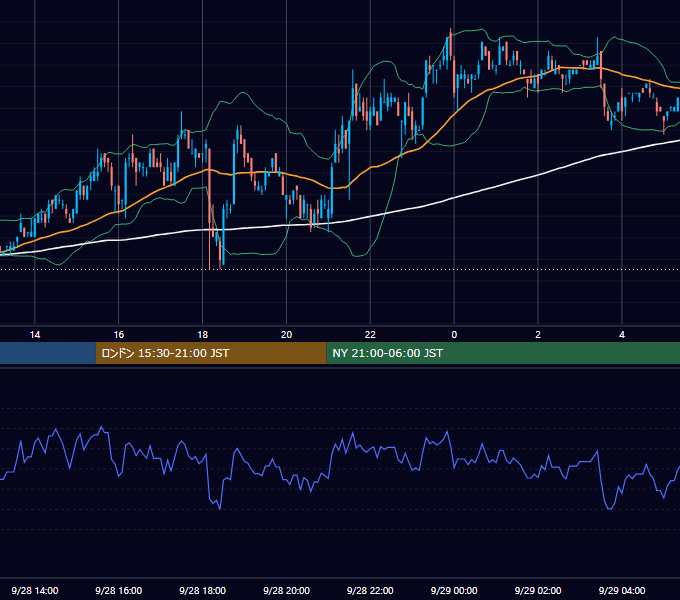680x600 pixels.
Task: Click the hour label 2 on time axis
Action: [538, 335]
